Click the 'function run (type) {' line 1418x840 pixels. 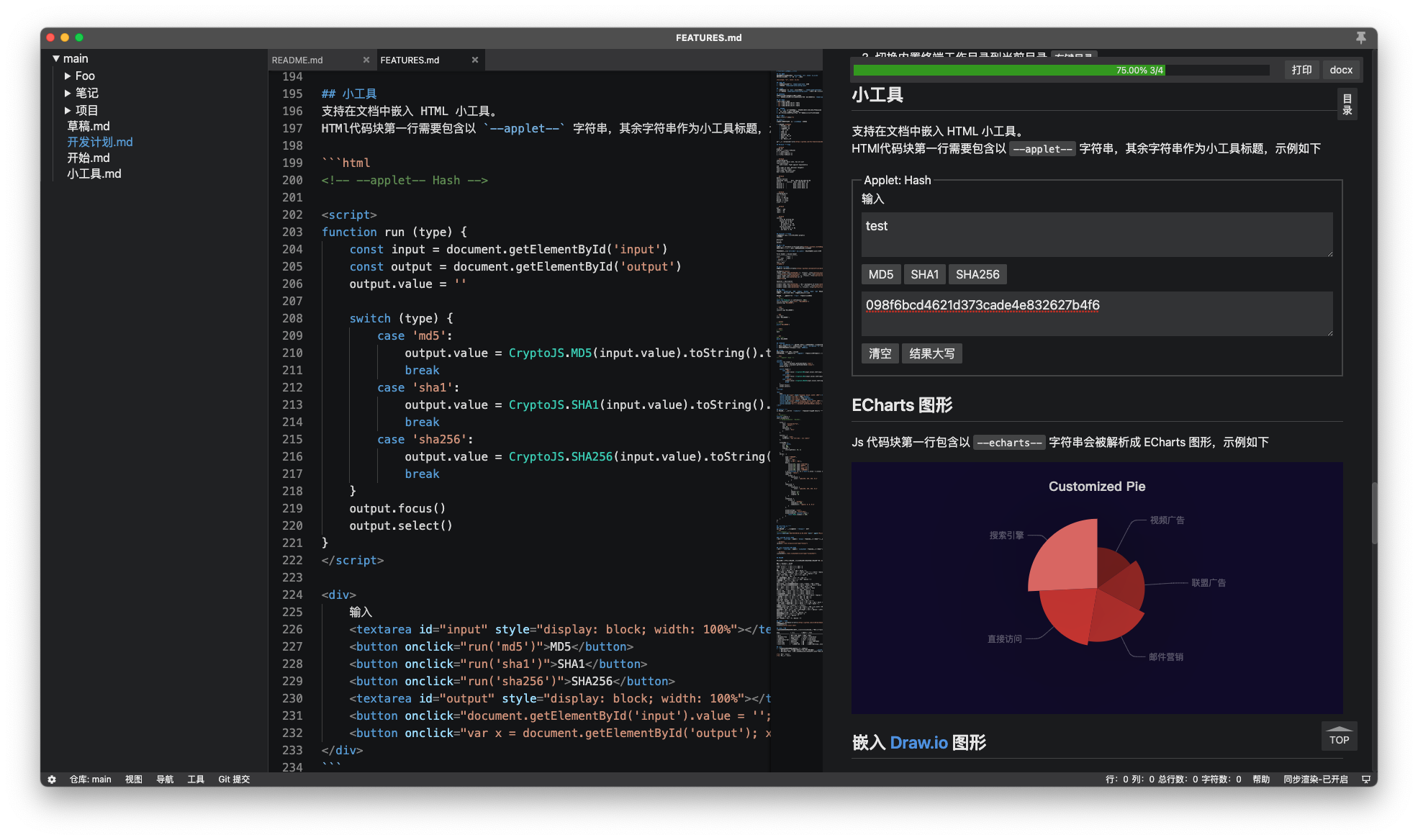click(394, 232)
